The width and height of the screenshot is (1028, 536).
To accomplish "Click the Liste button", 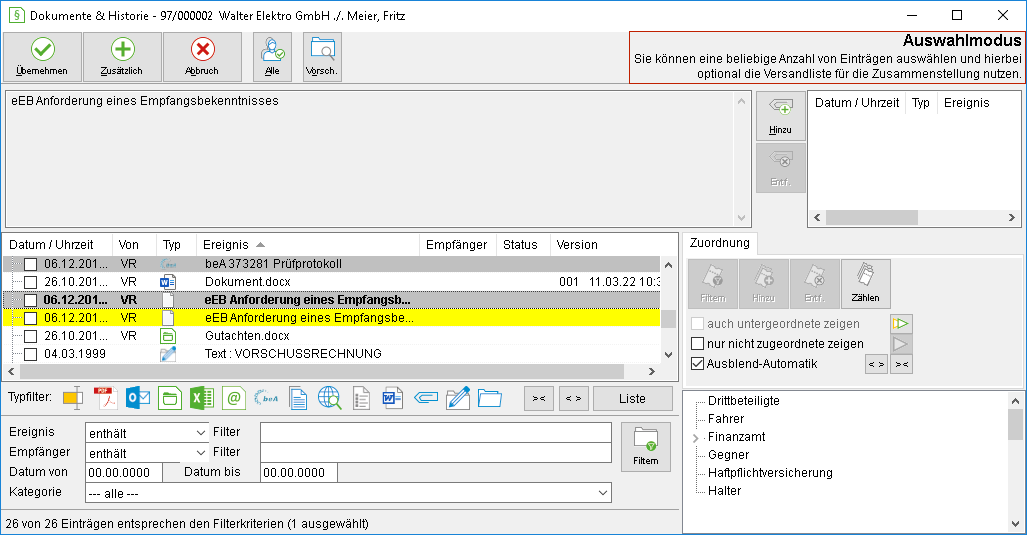I will tap(633, 398).
